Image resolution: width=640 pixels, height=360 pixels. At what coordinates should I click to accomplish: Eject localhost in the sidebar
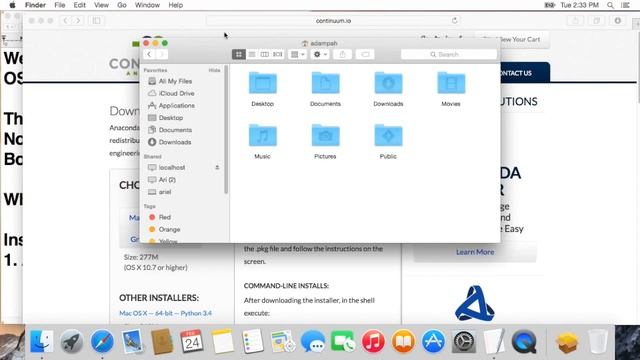tap(217, 167)
